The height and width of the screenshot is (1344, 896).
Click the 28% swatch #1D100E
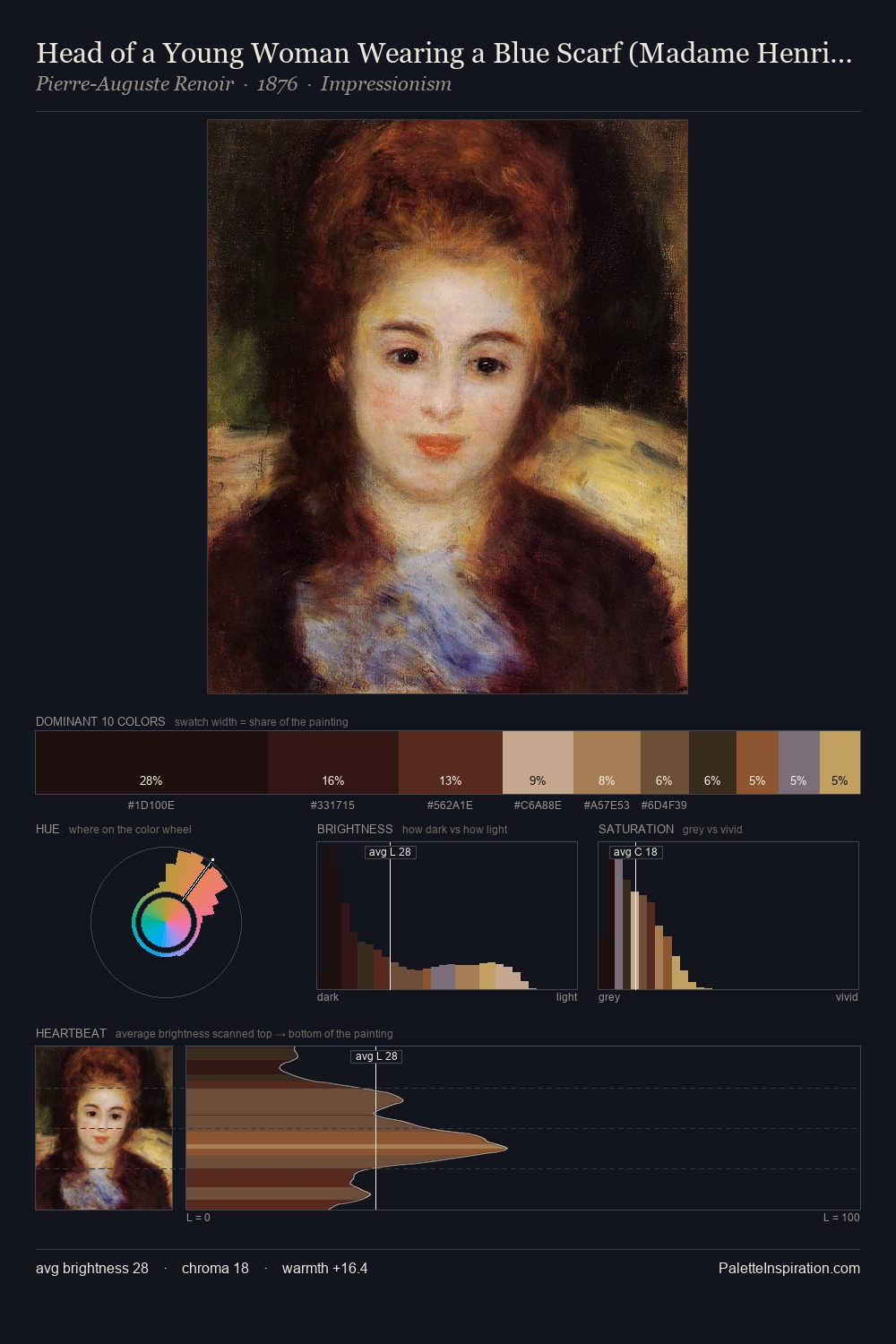pyautogui.click(x=151, y=762)
